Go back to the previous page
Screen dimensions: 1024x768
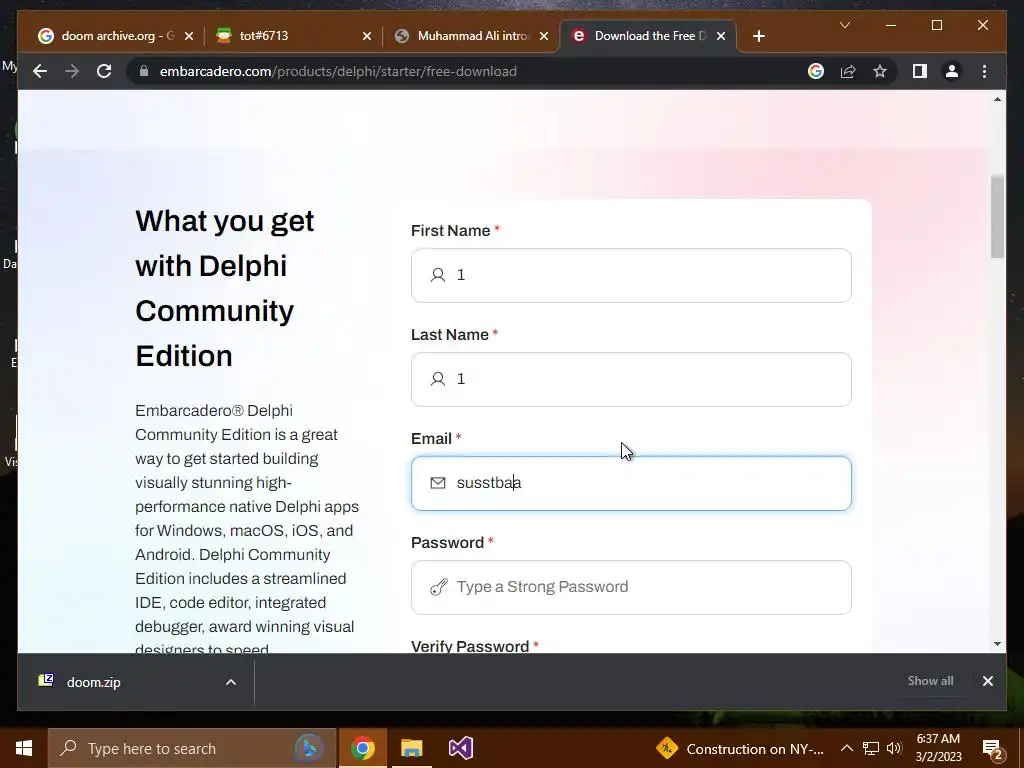coord(40,71)
